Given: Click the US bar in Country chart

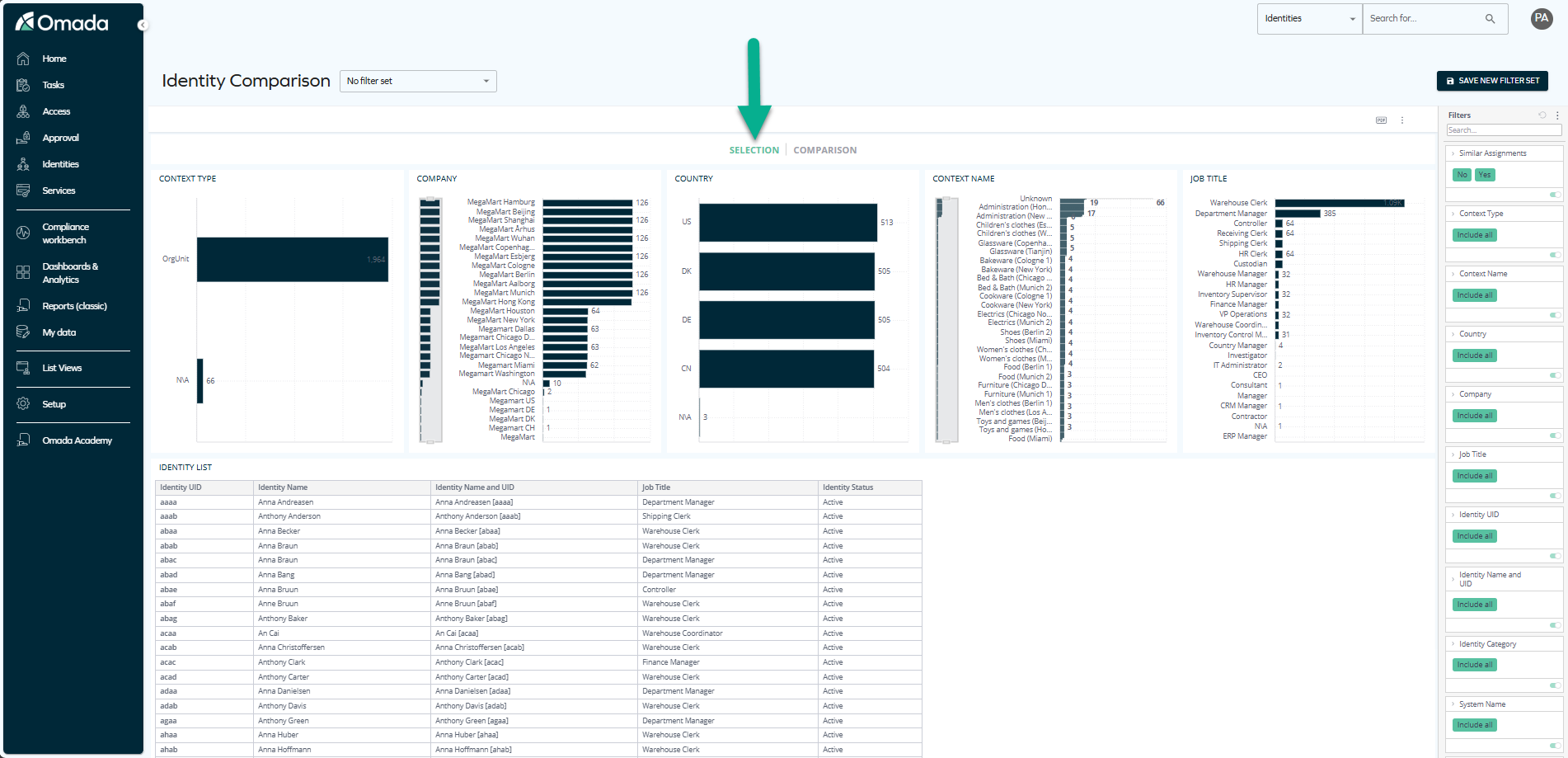Looking at the screenshot, I should tap(788, 223).
